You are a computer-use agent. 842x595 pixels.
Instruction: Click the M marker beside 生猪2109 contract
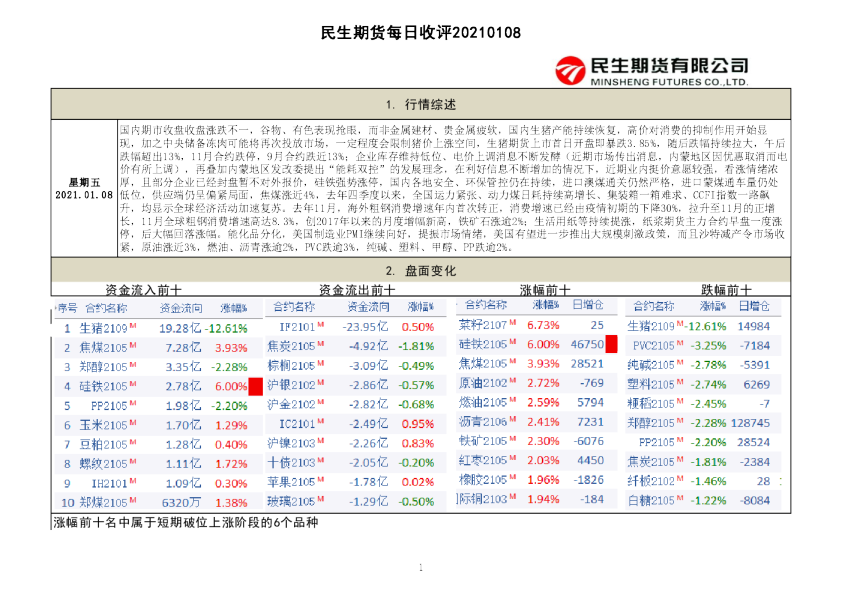click(x=133, y=327)
